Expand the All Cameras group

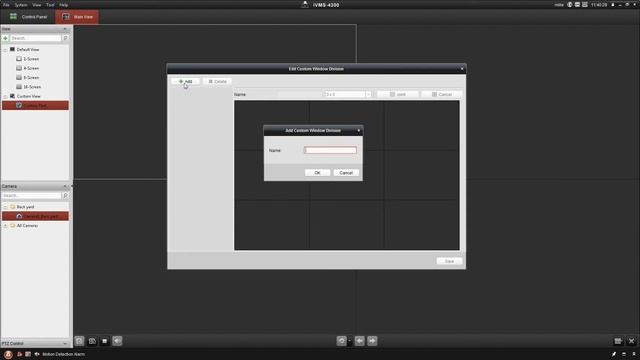5,226
